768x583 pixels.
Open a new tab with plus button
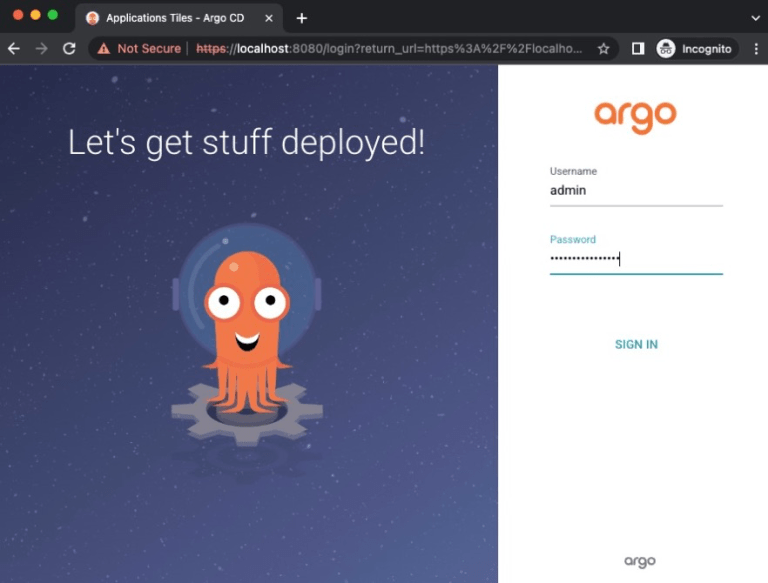[302, 18]
